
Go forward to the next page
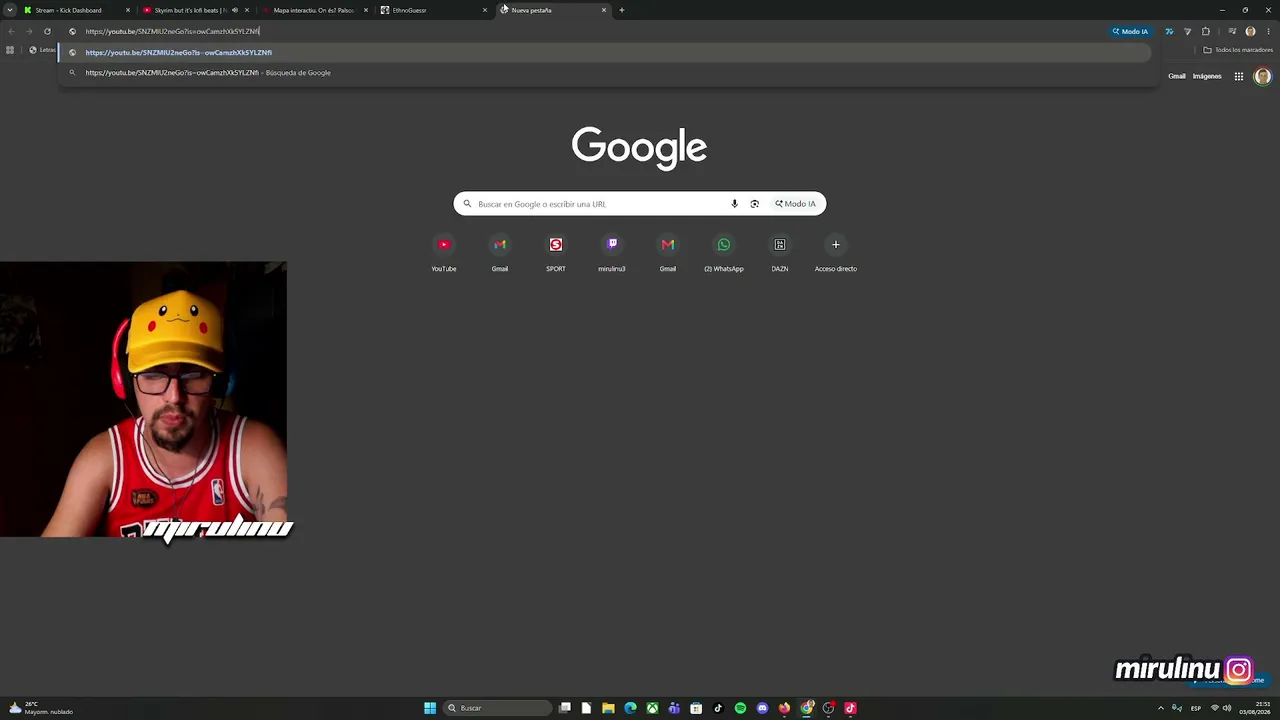pos(28,31)
